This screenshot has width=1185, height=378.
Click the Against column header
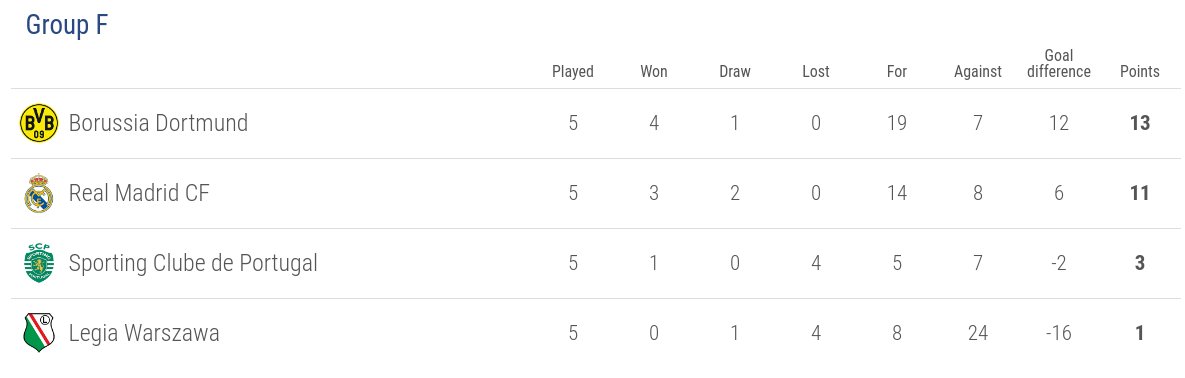point(978,72)
